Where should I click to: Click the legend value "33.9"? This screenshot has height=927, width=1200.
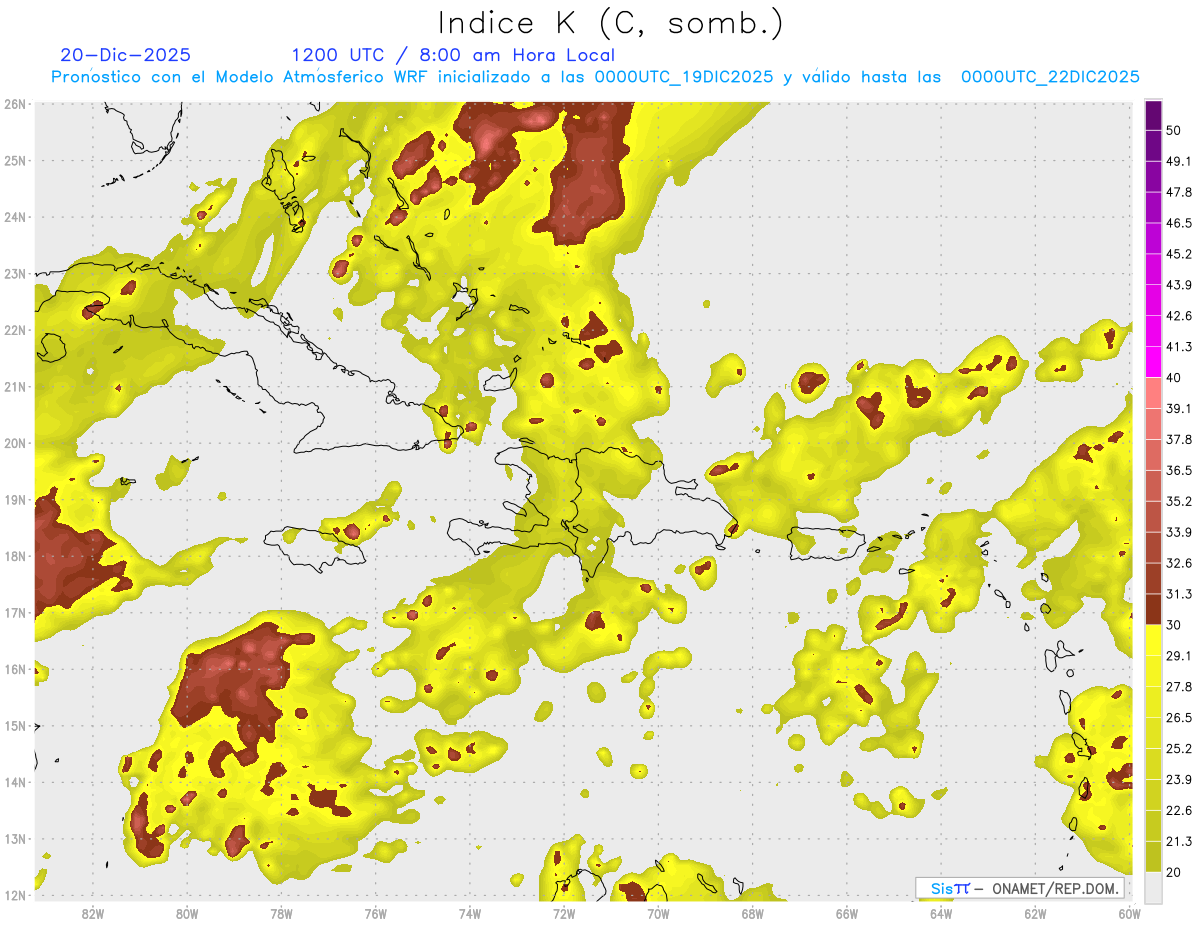pos(1179,532)
